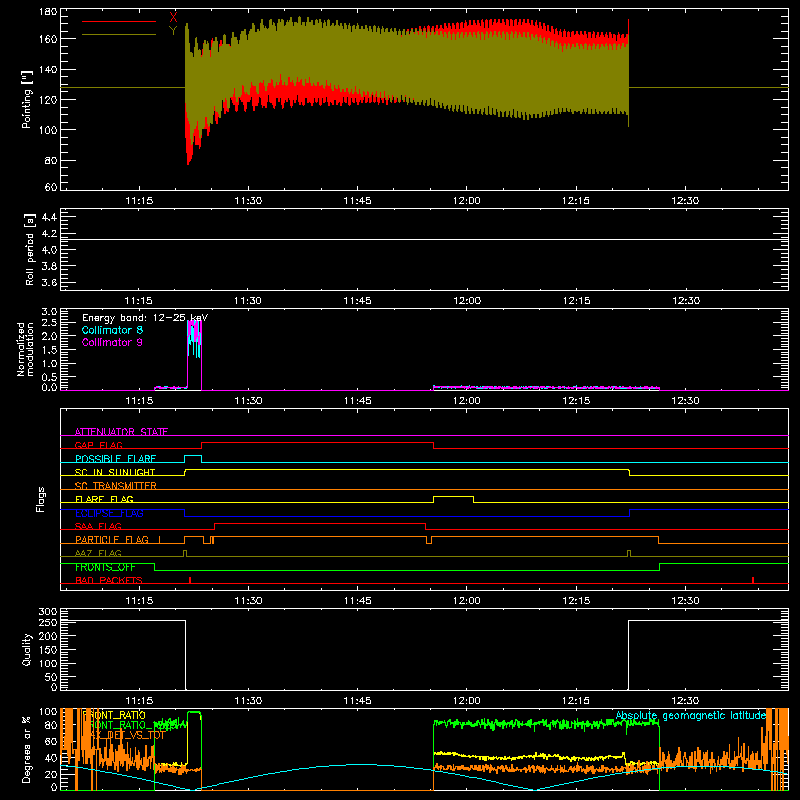Click the 'Roll period [s]' axis title
Screen dimensions: 800x800
pyautogui.click(x=30, y=249)
